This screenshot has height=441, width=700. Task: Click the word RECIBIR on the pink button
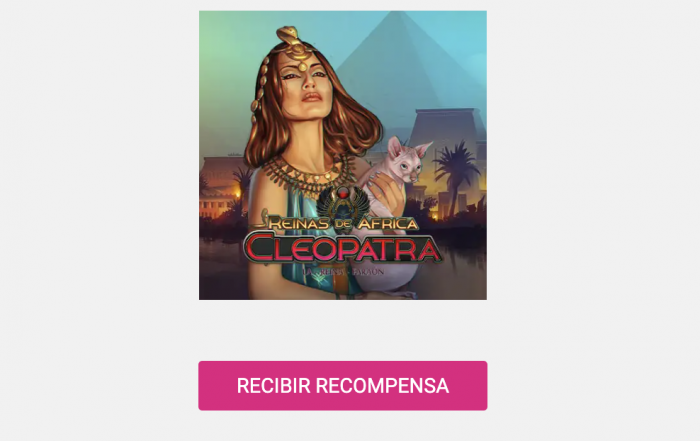point(273,386)
